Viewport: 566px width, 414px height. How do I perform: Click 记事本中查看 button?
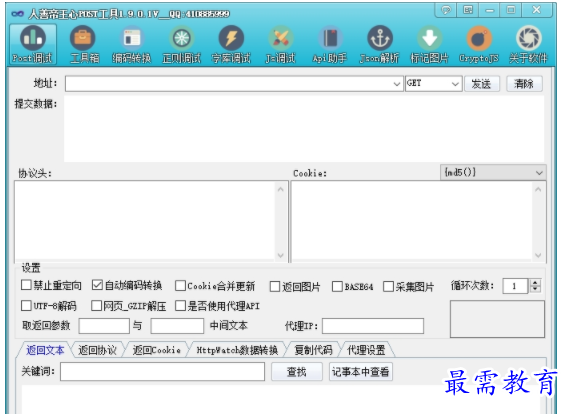coord(361,372)
